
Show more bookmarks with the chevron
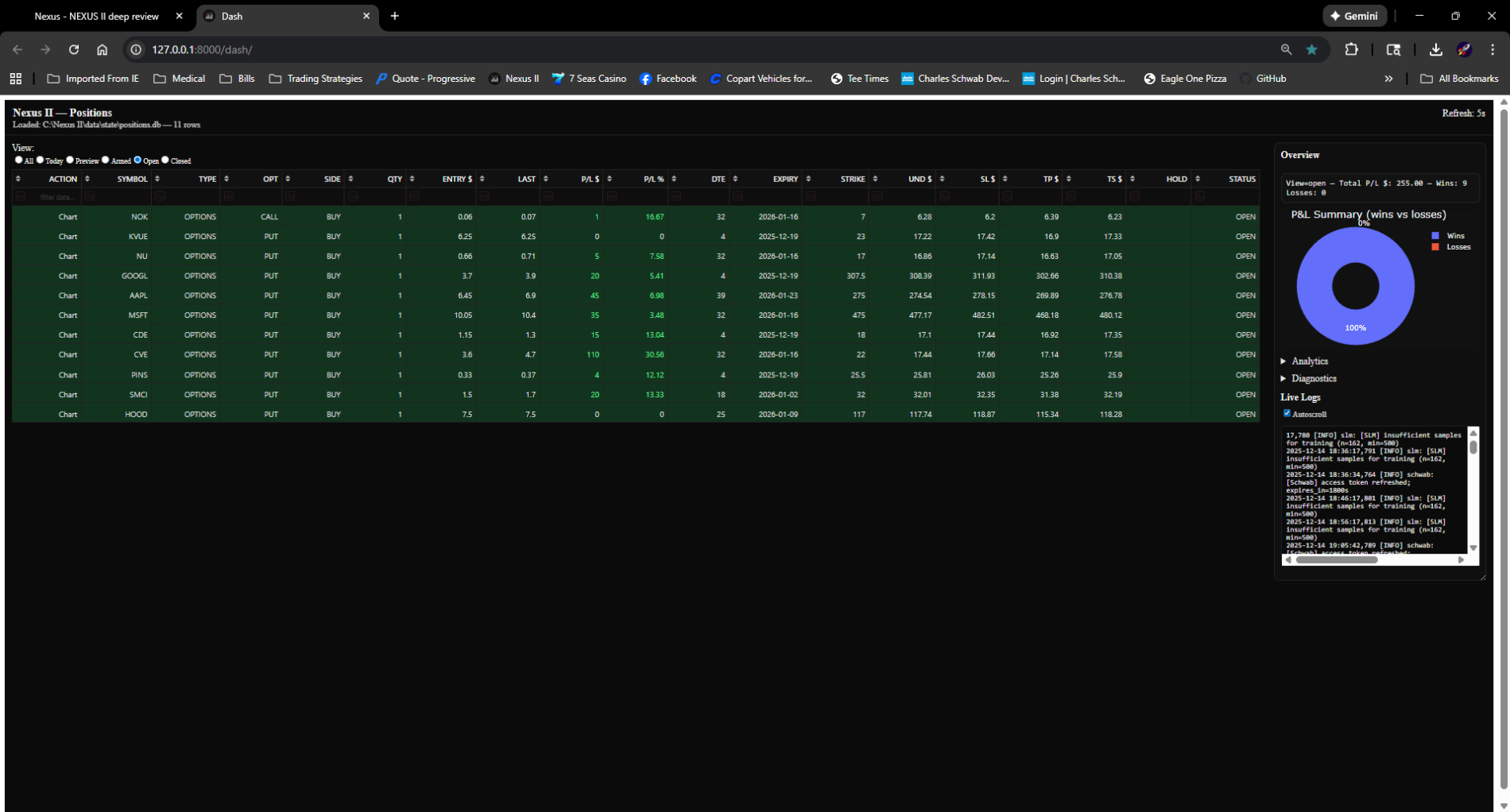coord(1388,79)
